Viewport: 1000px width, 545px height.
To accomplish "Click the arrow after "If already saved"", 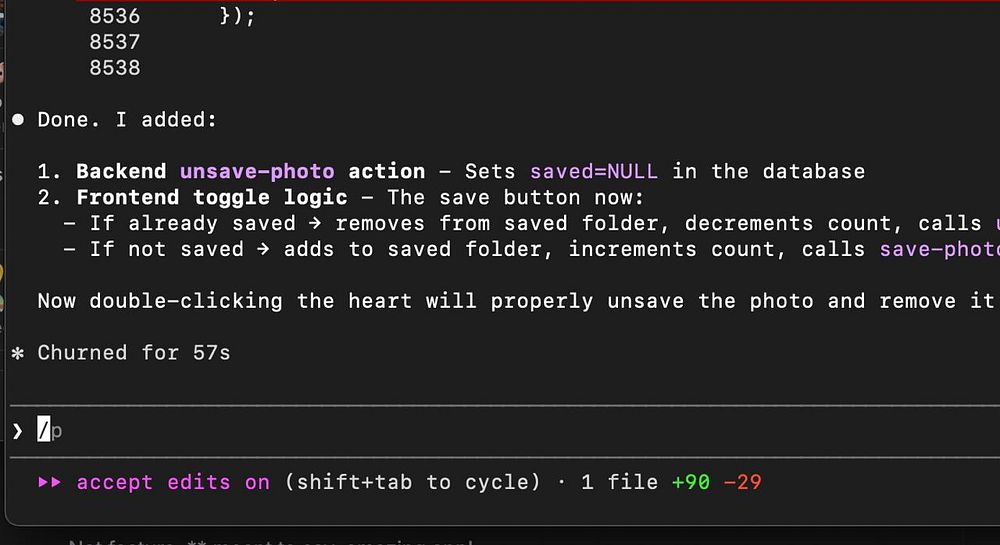I will pyautogui.click(x=315, y=223).
